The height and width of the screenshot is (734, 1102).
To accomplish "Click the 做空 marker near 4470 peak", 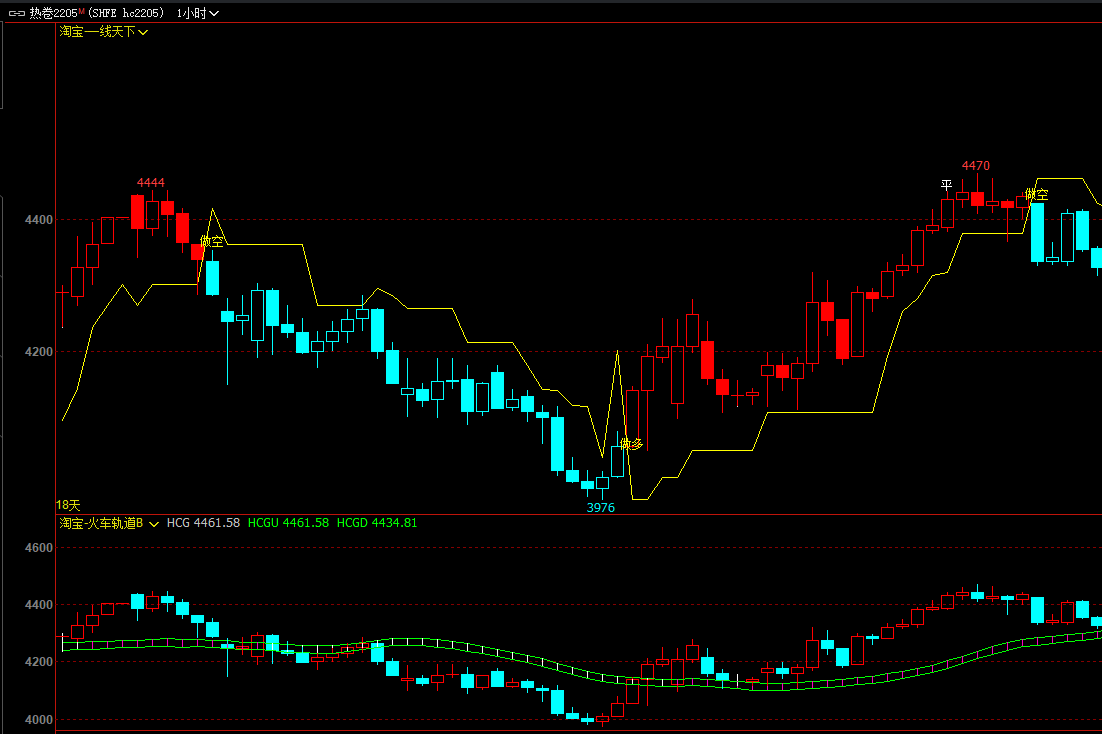I will tap(1036, 194).
